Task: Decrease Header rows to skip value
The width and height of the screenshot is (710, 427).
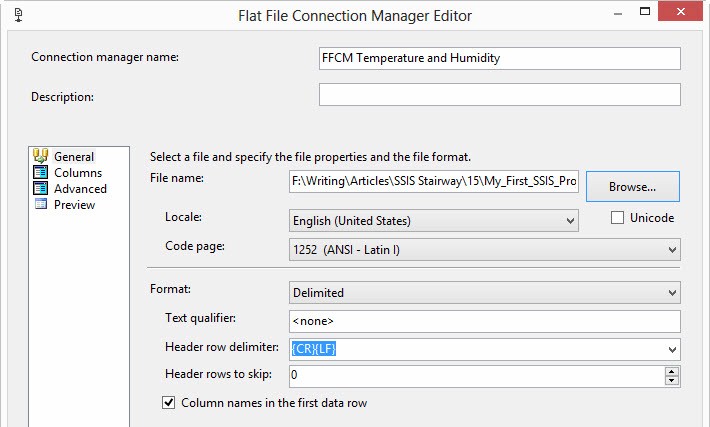Action: pyautogui.click(x=672, y=381)
